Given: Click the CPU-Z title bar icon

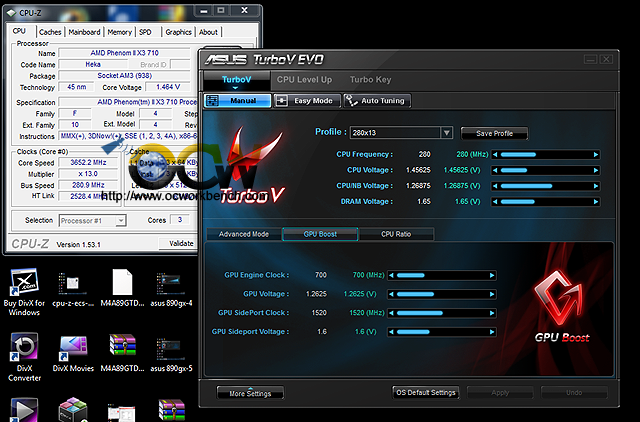Looking at the screenshot, I should [11, 13].
